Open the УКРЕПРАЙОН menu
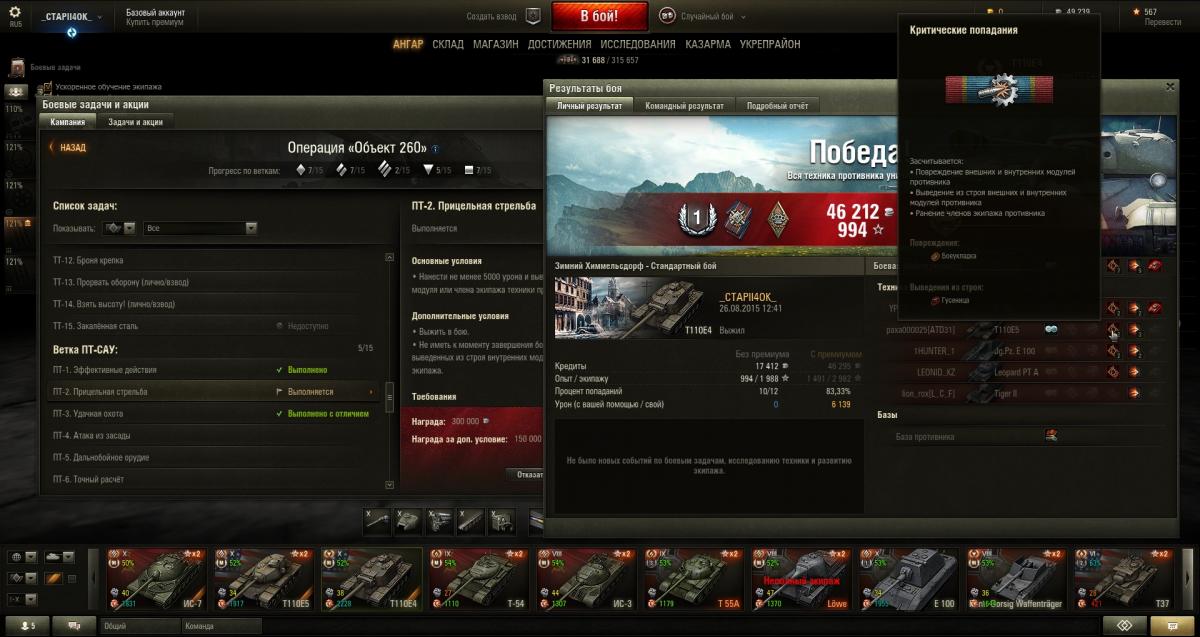1200x637 pixels. pos(770,44)
